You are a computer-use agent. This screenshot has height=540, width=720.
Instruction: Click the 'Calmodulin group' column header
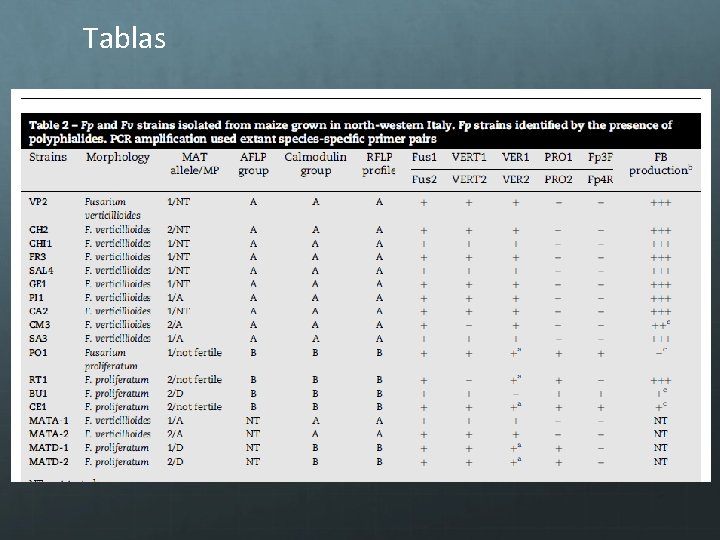pyautogui.click(x=315, y=164)
